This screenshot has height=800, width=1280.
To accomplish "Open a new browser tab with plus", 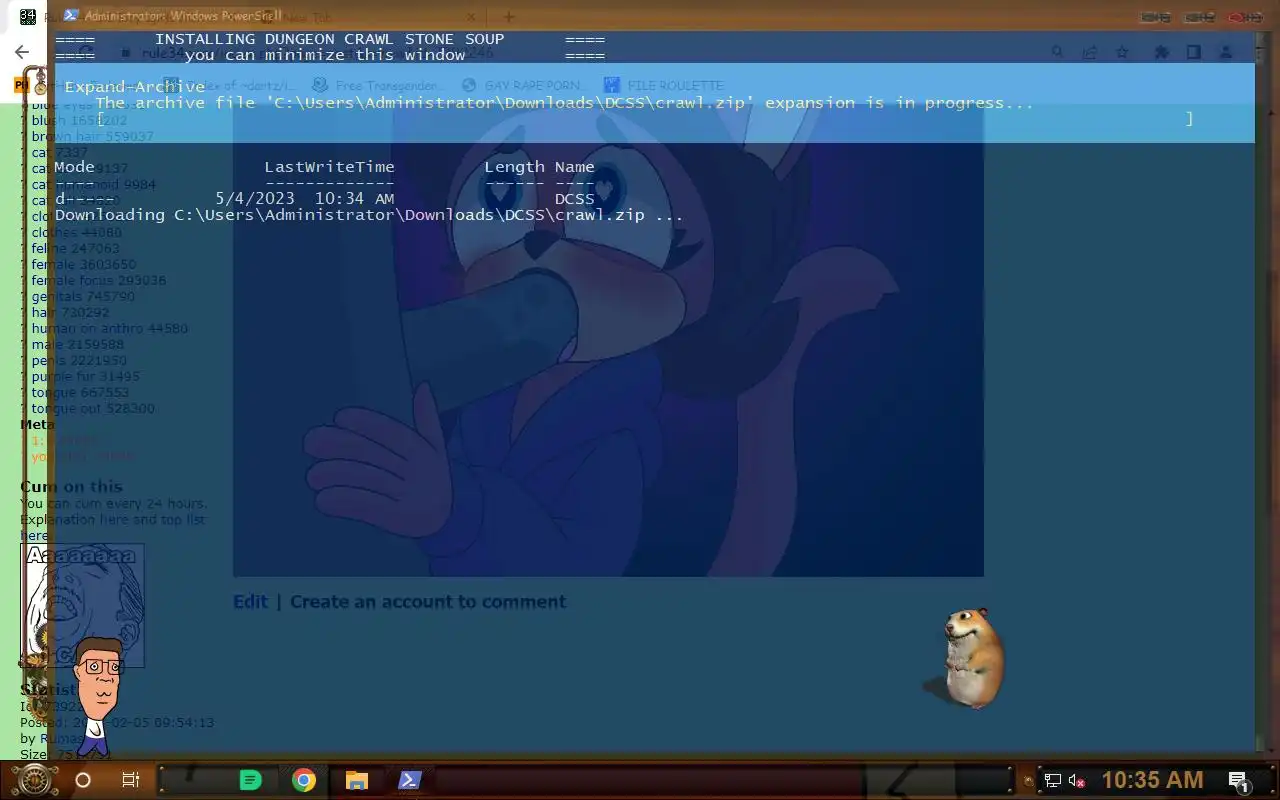I will [x=508, y=16].
